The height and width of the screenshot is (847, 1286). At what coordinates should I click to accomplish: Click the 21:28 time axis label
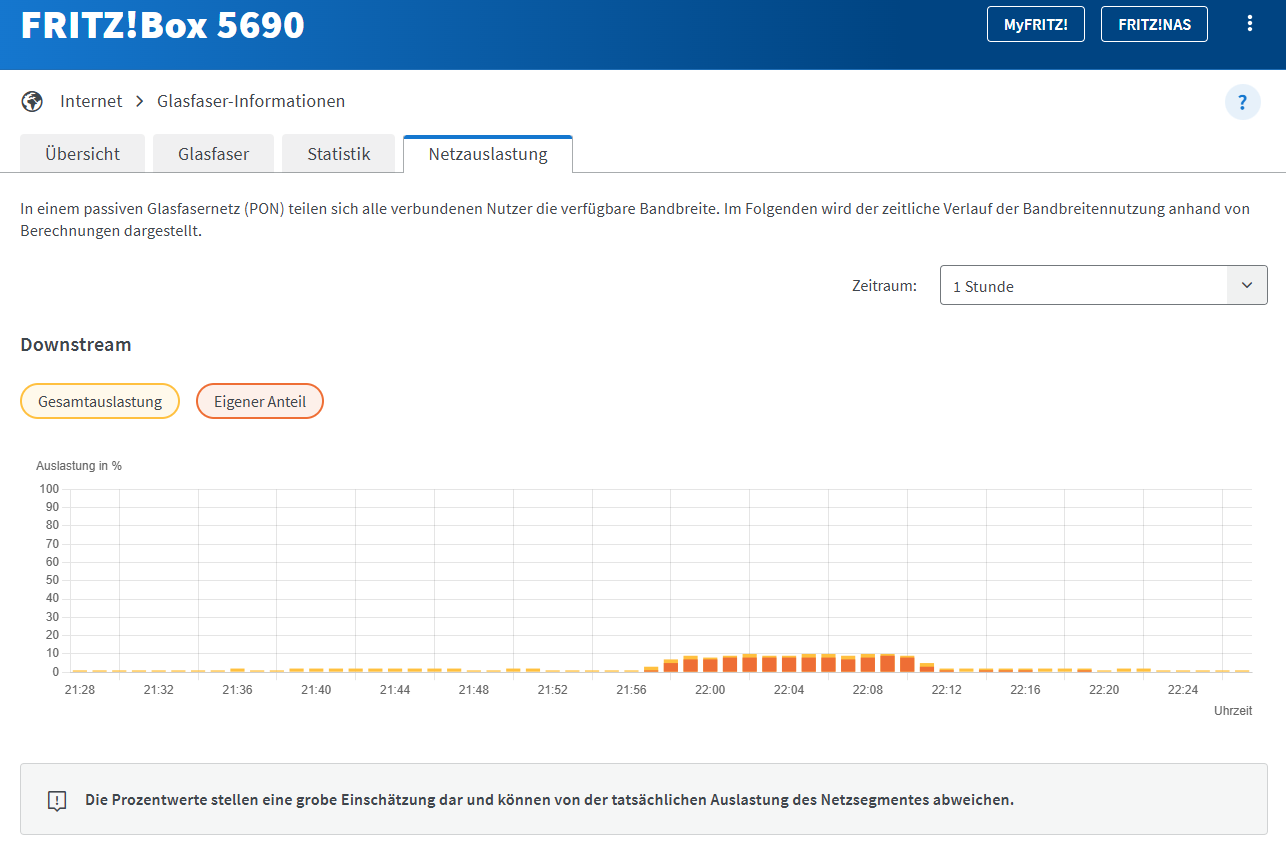pos(80,690)
